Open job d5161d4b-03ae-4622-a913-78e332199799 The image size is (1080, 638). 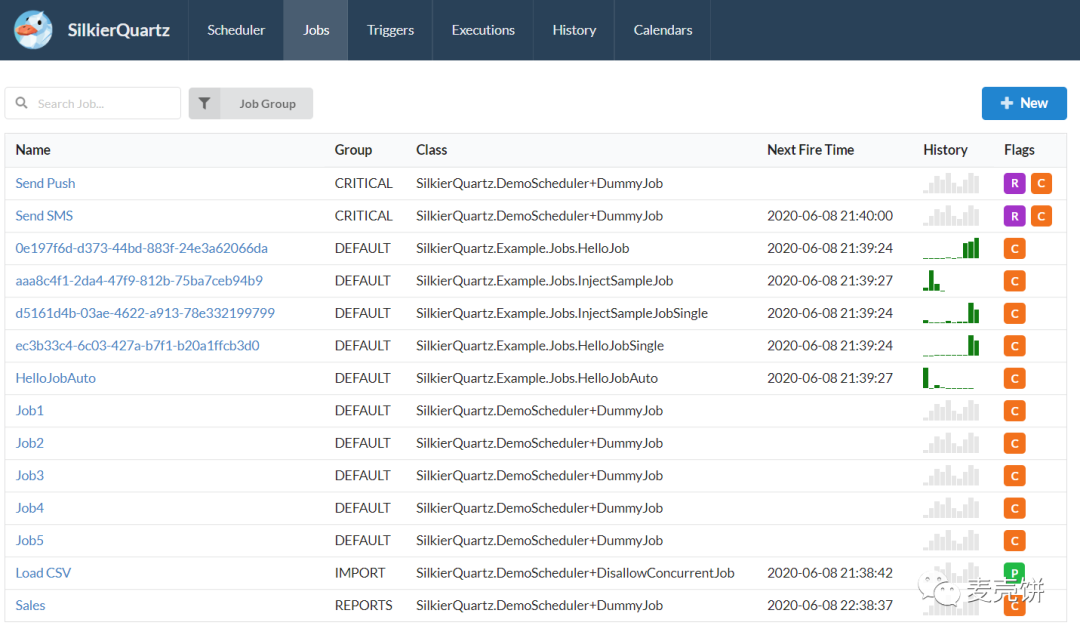click(x=145, y=313)
